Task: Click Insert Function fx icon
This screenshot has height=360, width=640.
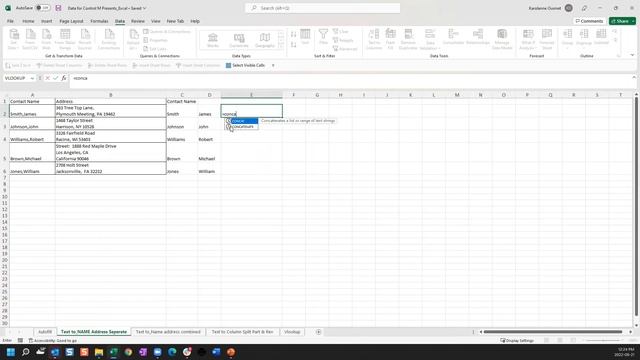Action: (x=64, y=78)
